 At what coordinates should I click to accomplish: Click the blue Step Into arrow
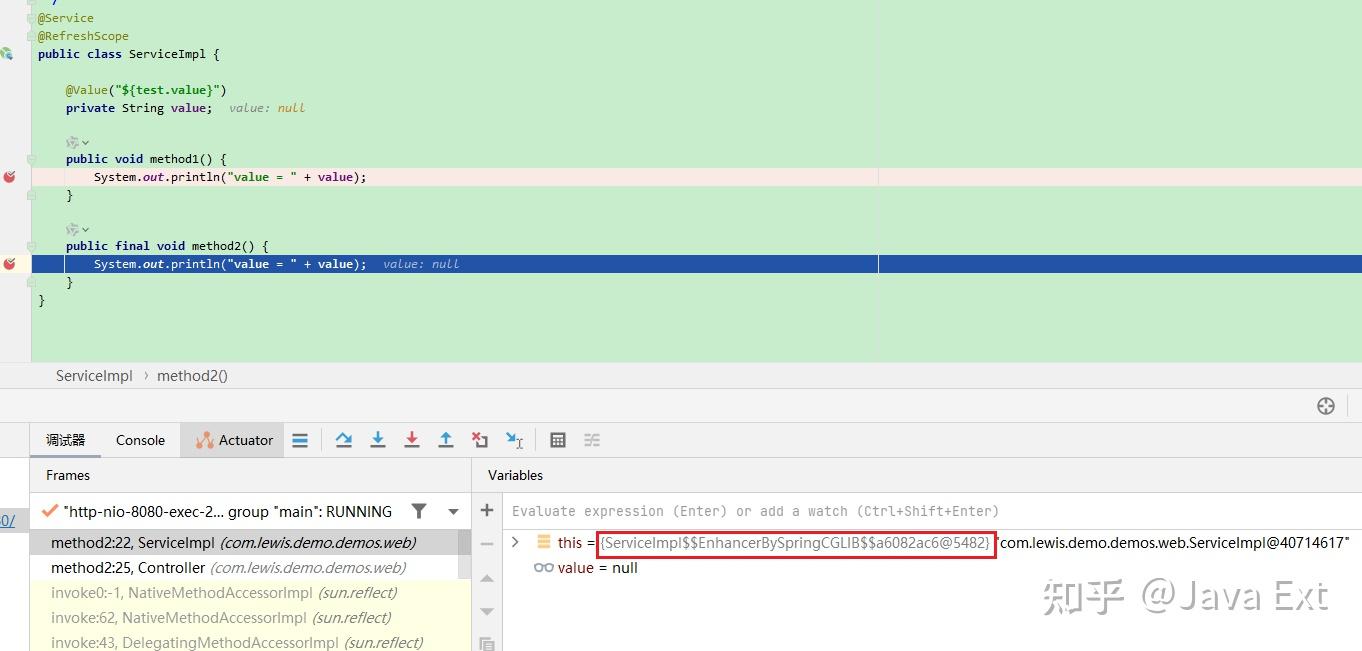[378, 440]
